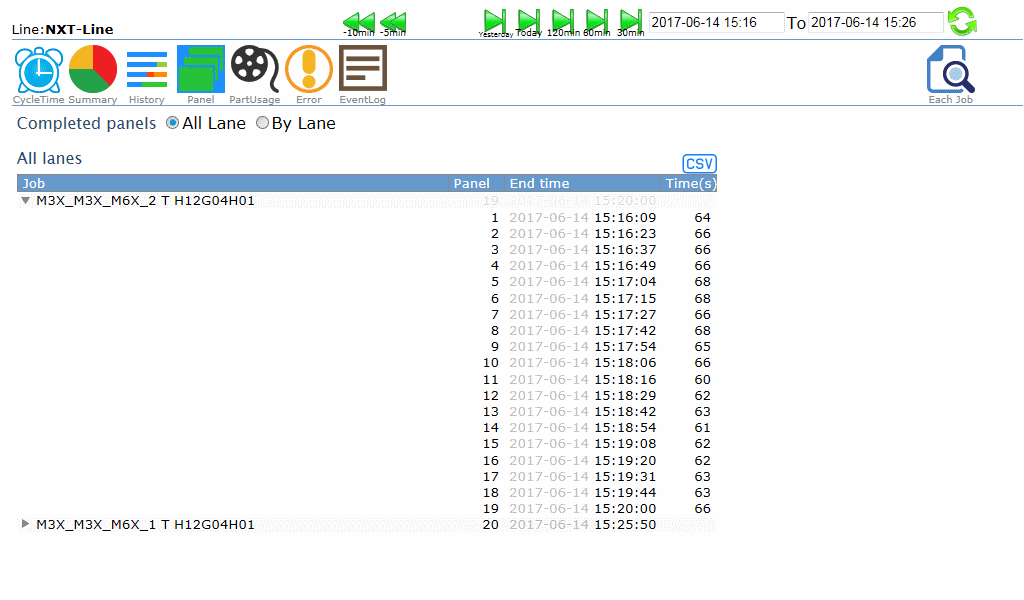1024x600 pixels.
Task: Rewind time range by 10 minutes
Action: pos(358,21)
